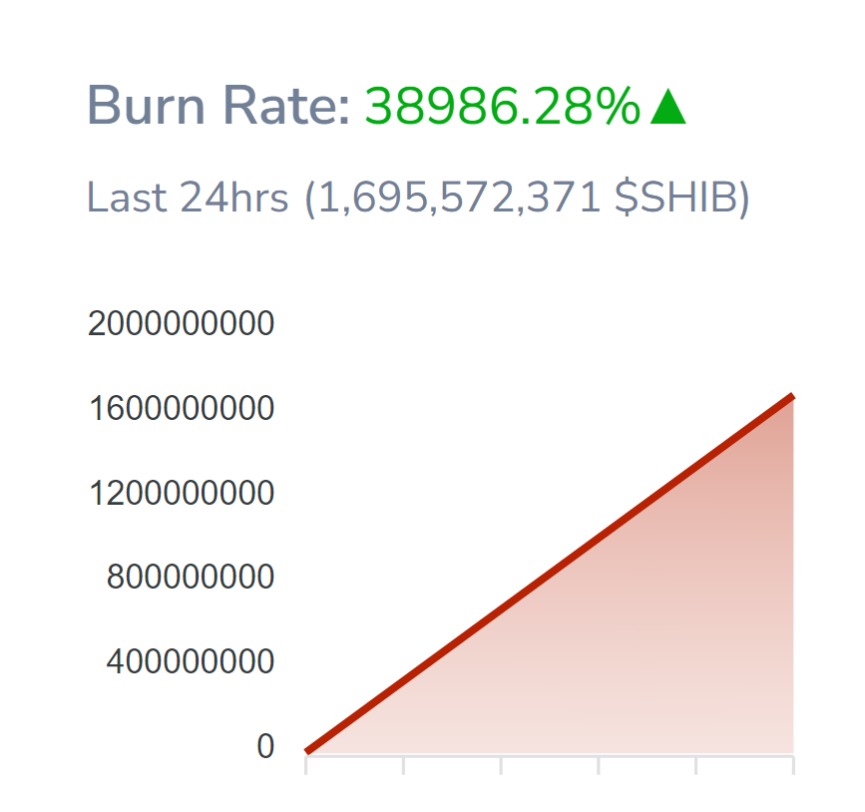This screenshot has height=812, width=865.
Task: Click the green upward triangle icon
Action: coord(668,106)
